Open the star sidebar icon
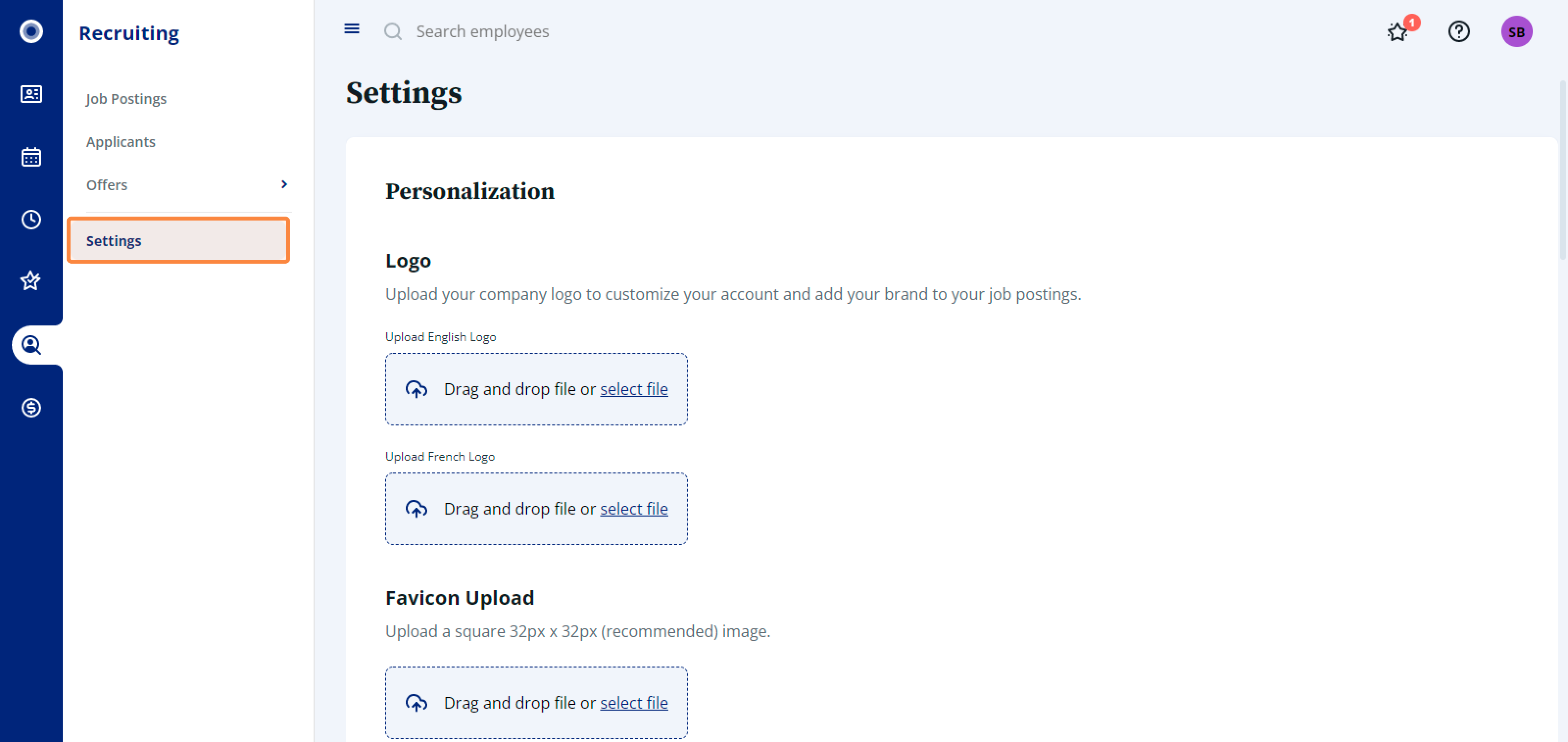Image resolution: width=1568 pixels, height=742 pixels. (x=31, y=281)
